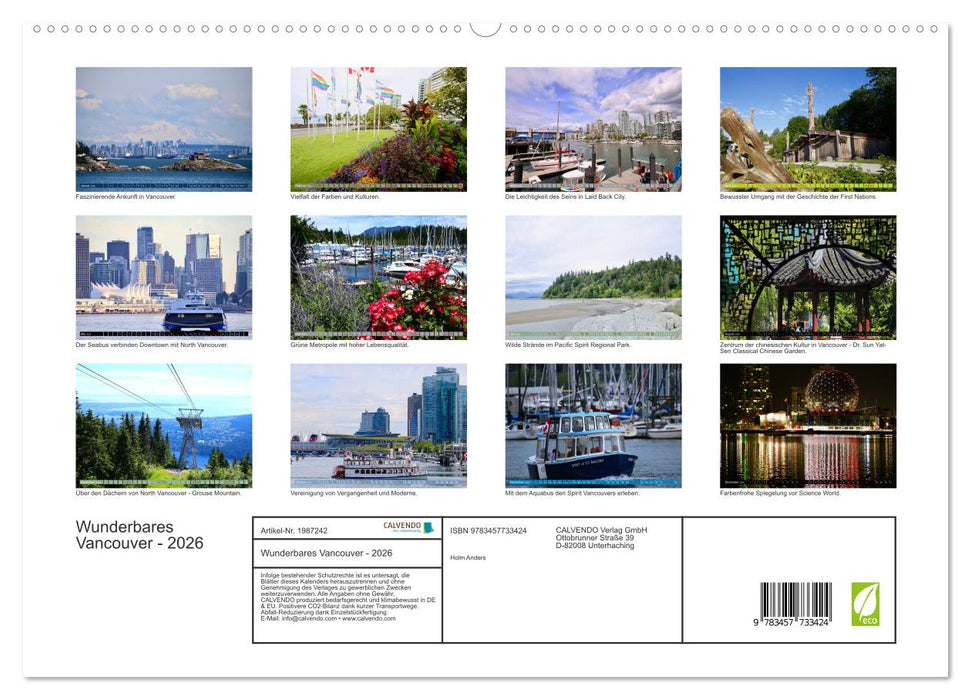Click the green eco leaf icon
Viewport: 971px width, 700px height.
(x=868, y=603)
